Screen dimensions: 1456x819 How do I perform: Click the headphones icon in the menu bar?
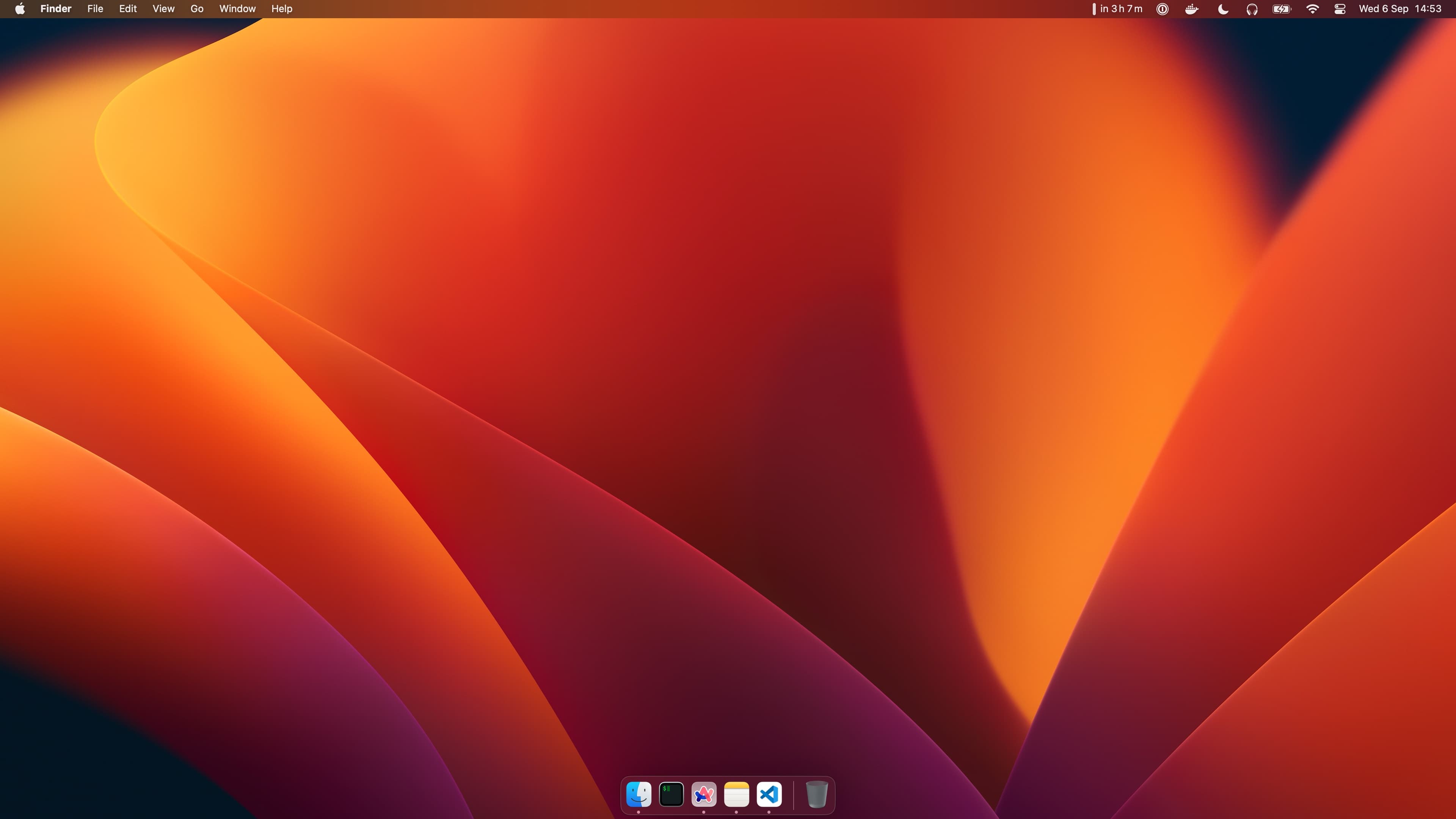point(1251,8)
